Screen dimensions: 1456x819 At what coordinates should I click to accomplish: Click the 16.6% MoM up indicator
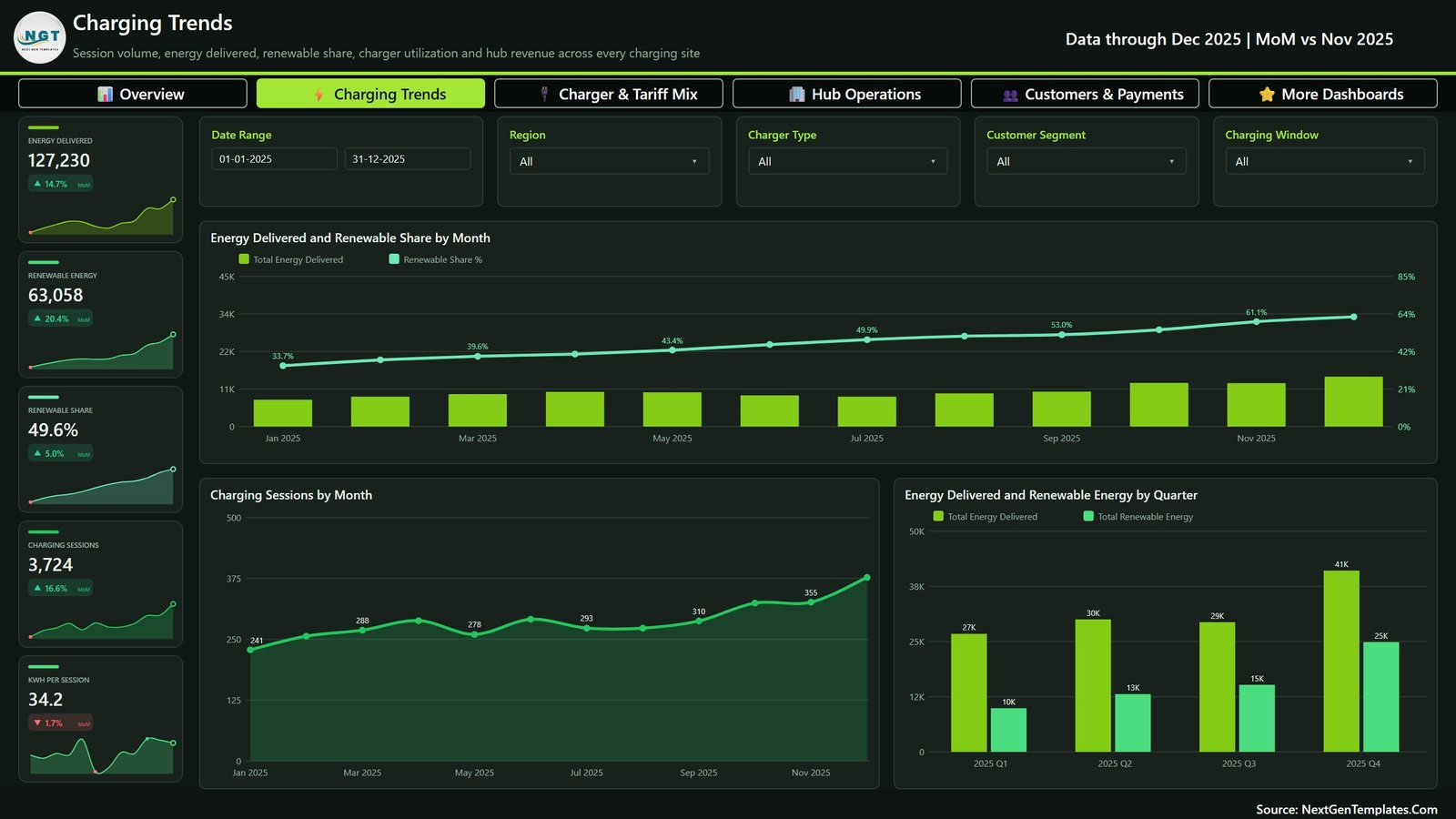click(60, 589)
